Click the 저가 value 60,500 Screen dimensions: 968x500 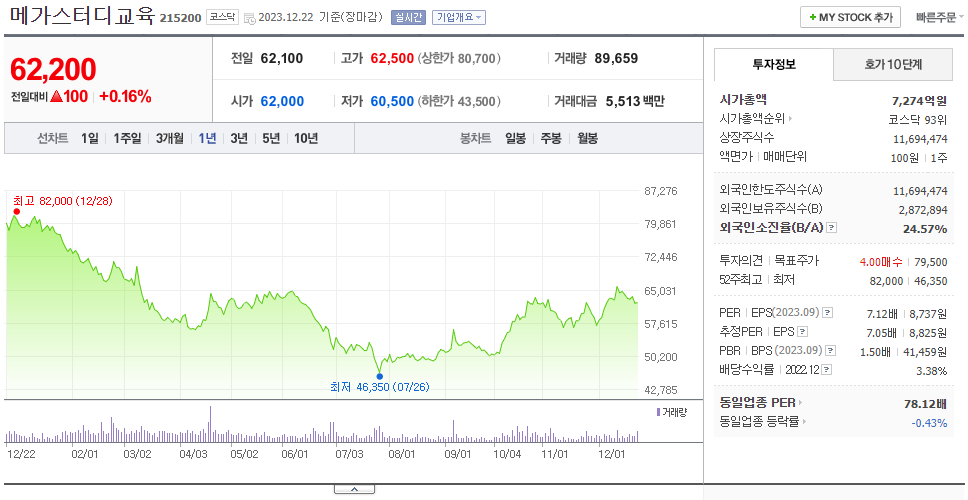point(392,101)
